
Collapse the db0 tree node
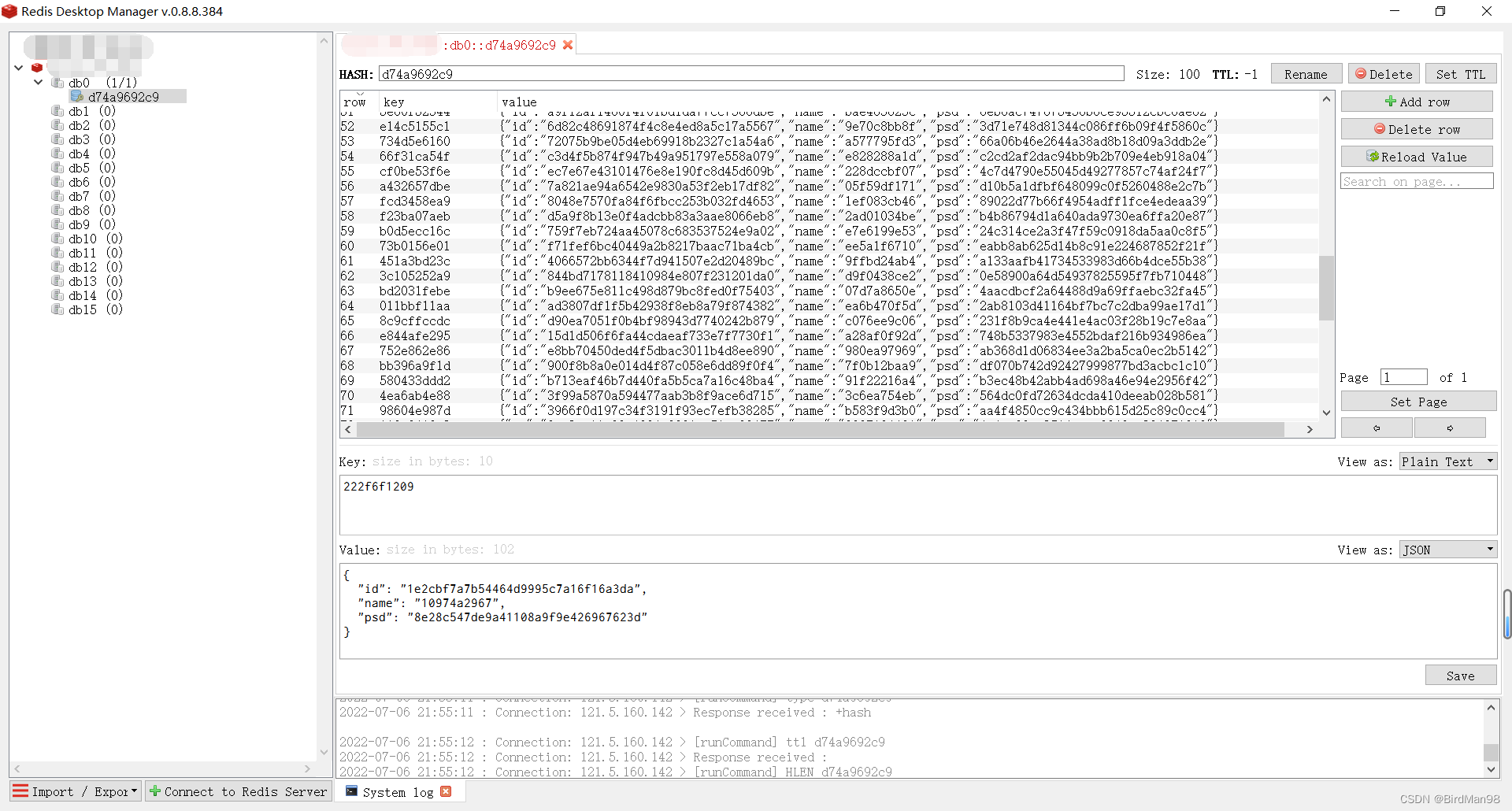(37, 83)
